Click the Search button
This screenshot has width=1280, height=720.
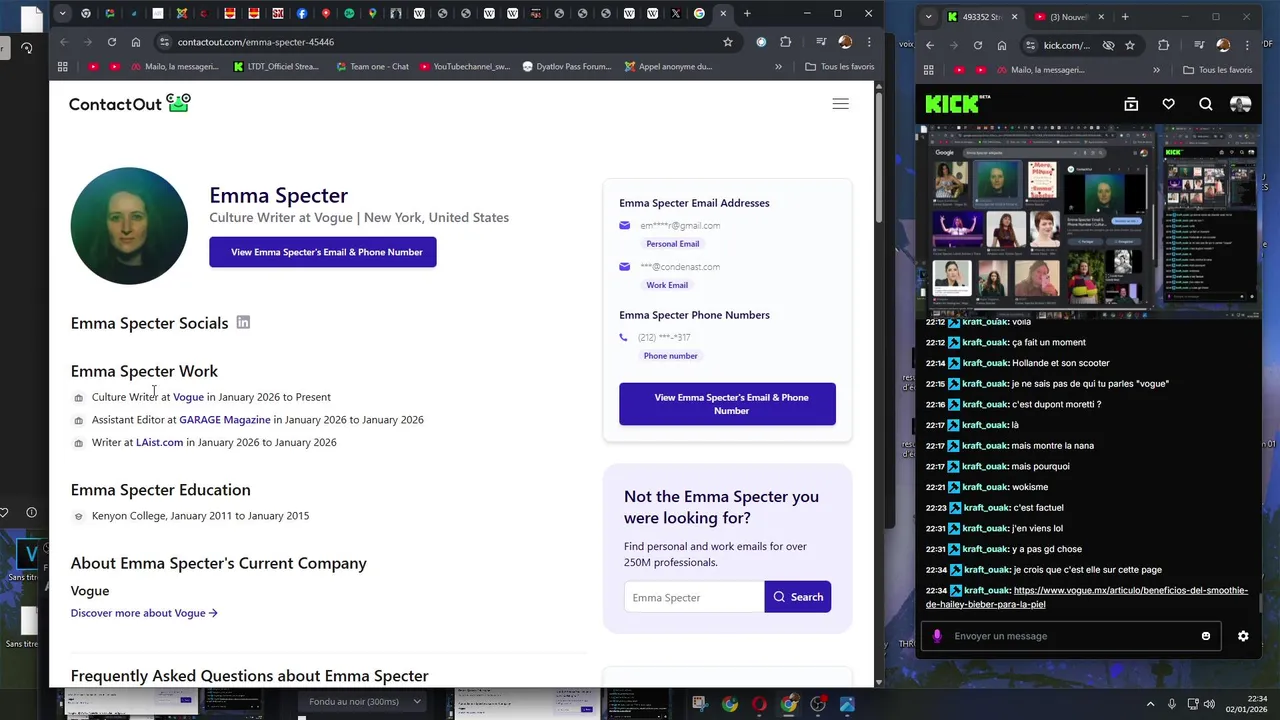(798, 597)
